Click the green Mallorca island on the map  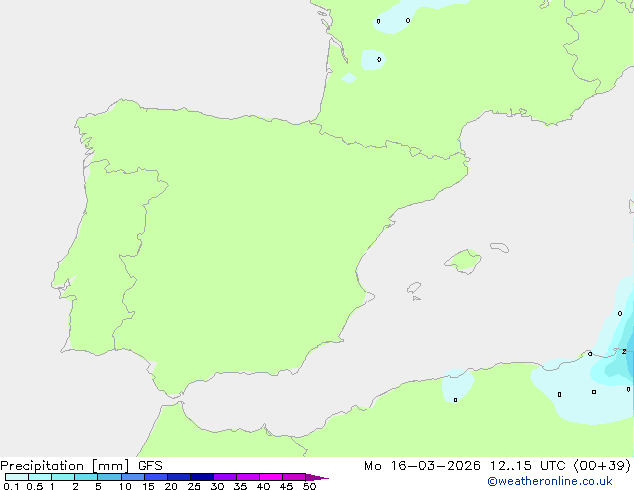tap(464, 261)
